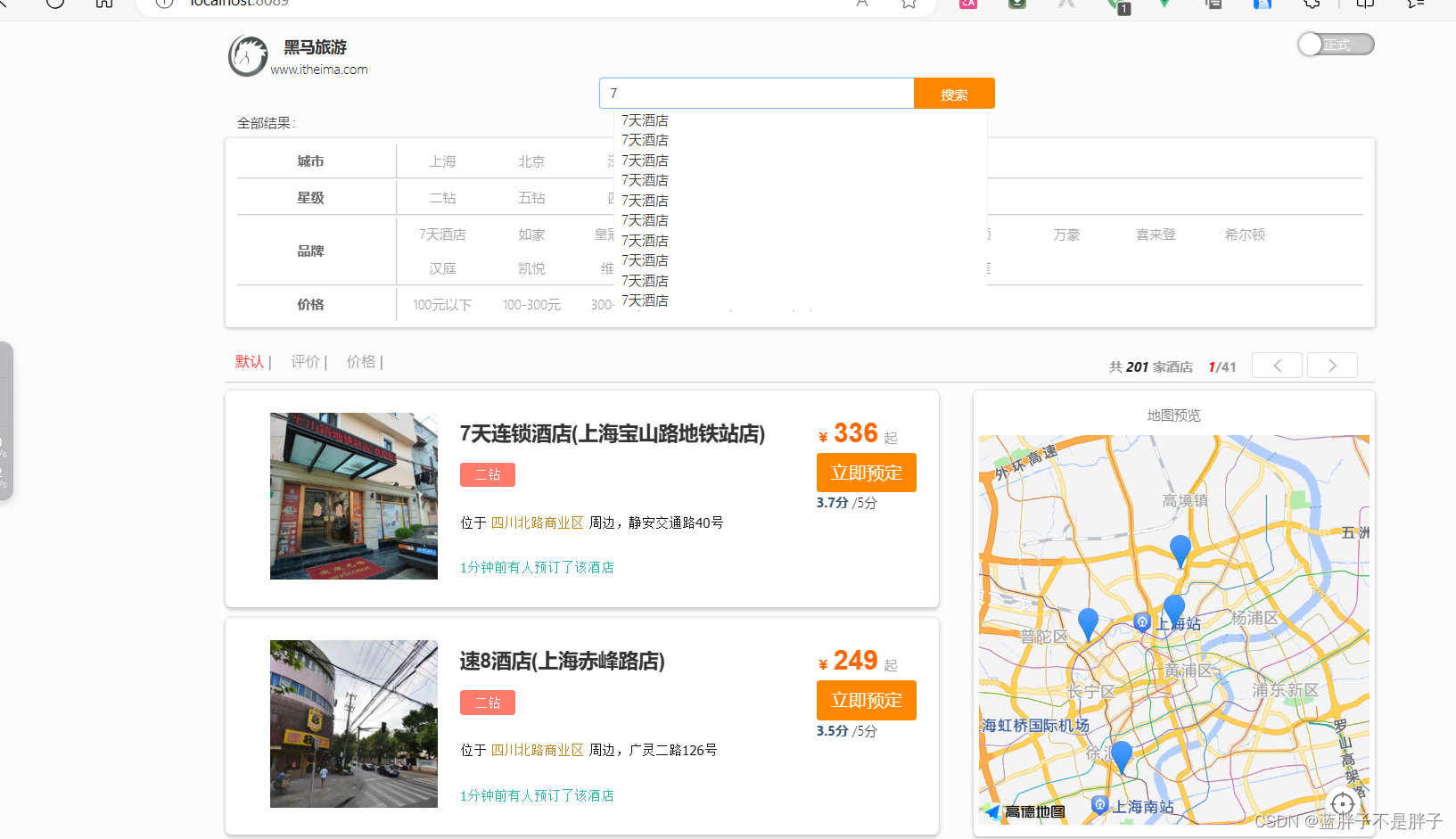Focus the hotel search input box
Image resolution: width=1456 pixels, height=839 pixels.
pyautogui.click(x=757, y=93)
